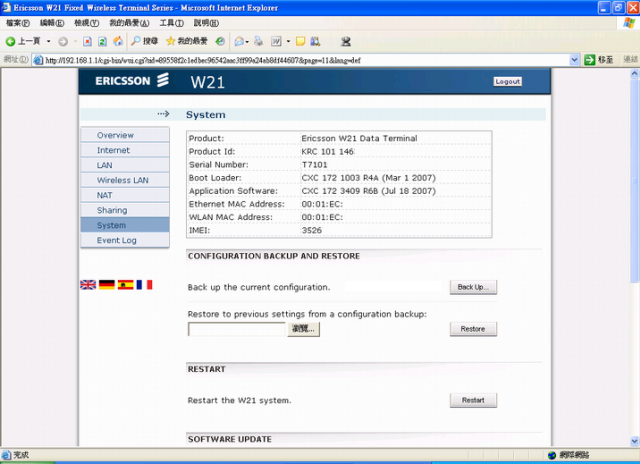Open the 檔案(F) menu
This screenshot has height=464, width=640.
(x=18, y=23)
